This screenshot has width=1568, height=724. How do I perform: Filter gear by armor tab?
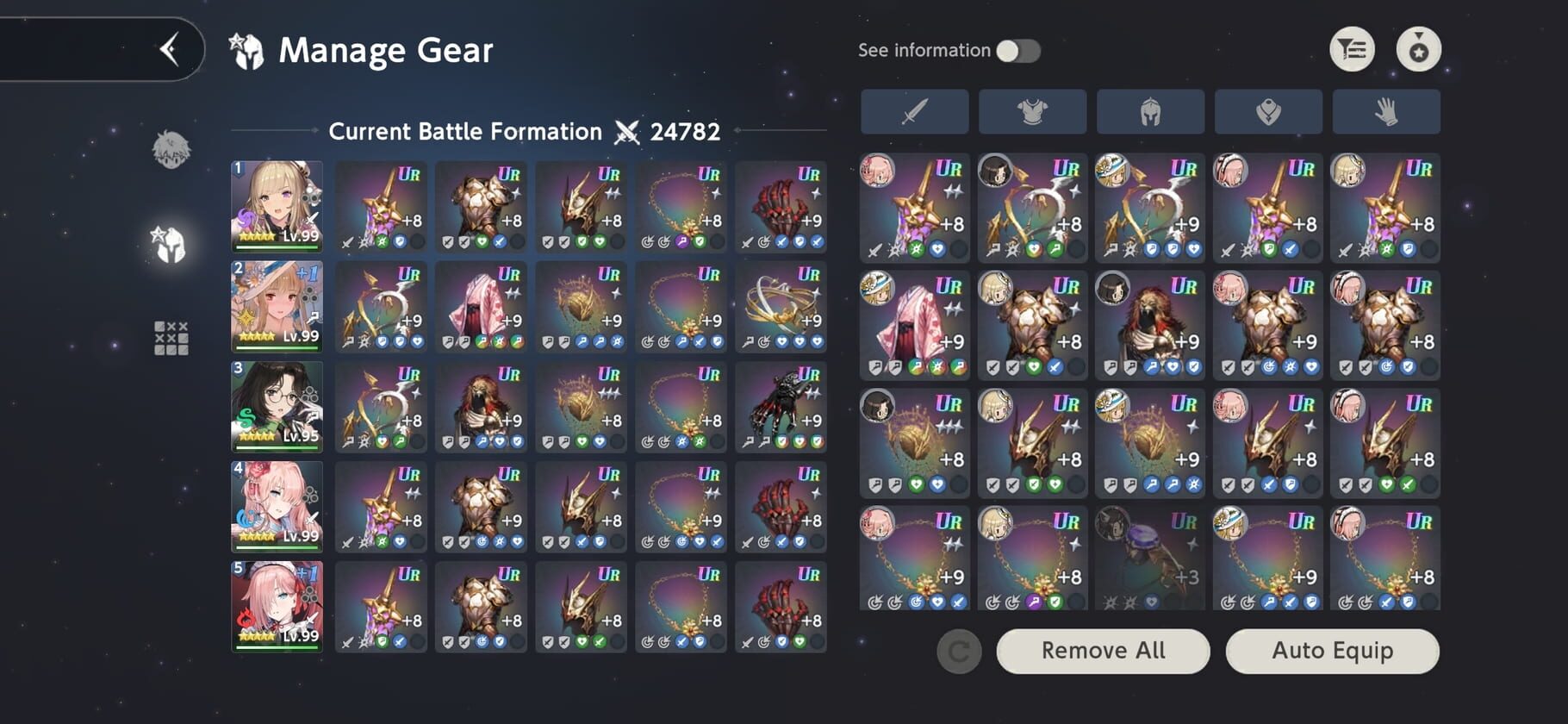(1032, 111)
